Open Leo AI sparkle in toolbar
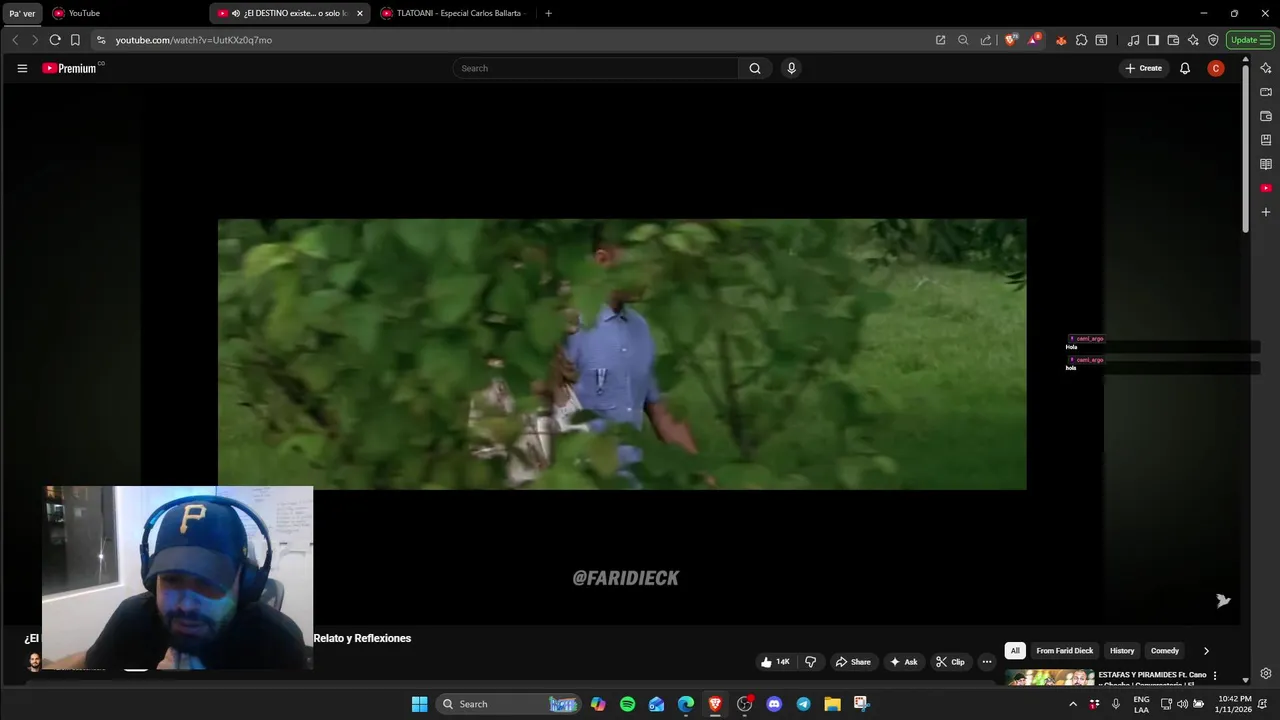The width and height of the screenshot is (1280, 720). (1193, 40)
